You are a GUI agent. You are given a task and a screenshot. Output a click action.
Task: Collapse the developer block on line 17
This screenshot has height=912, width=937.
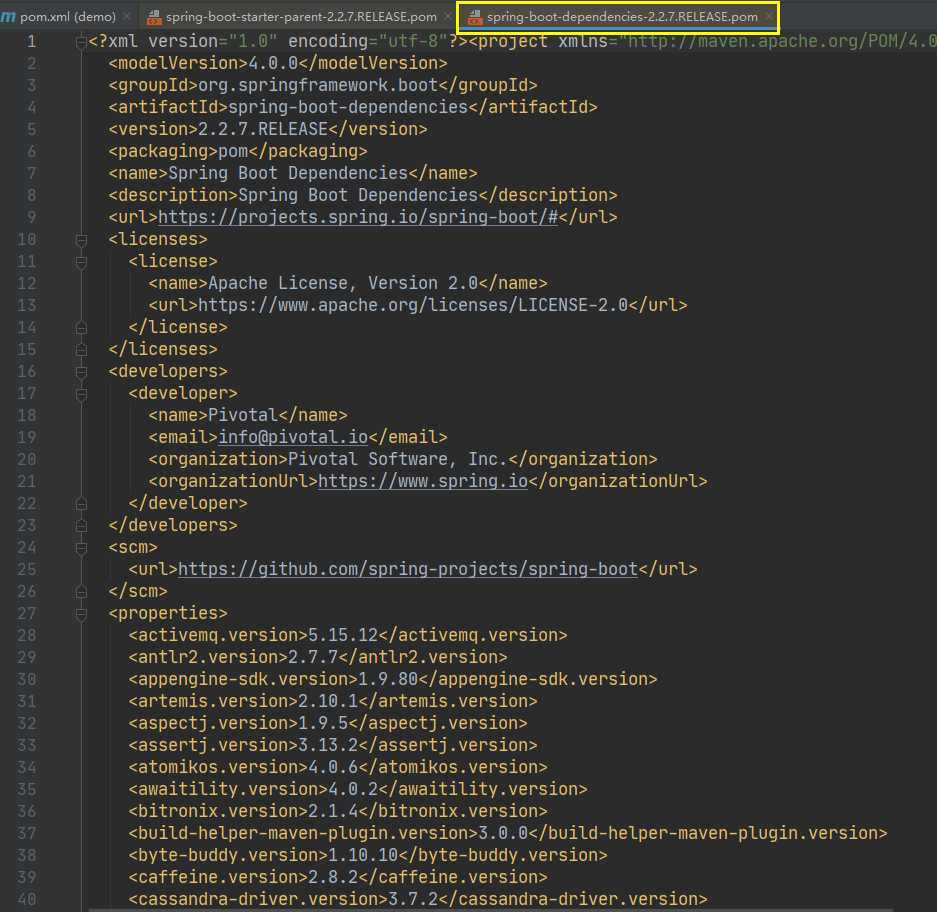pos(81,394)
